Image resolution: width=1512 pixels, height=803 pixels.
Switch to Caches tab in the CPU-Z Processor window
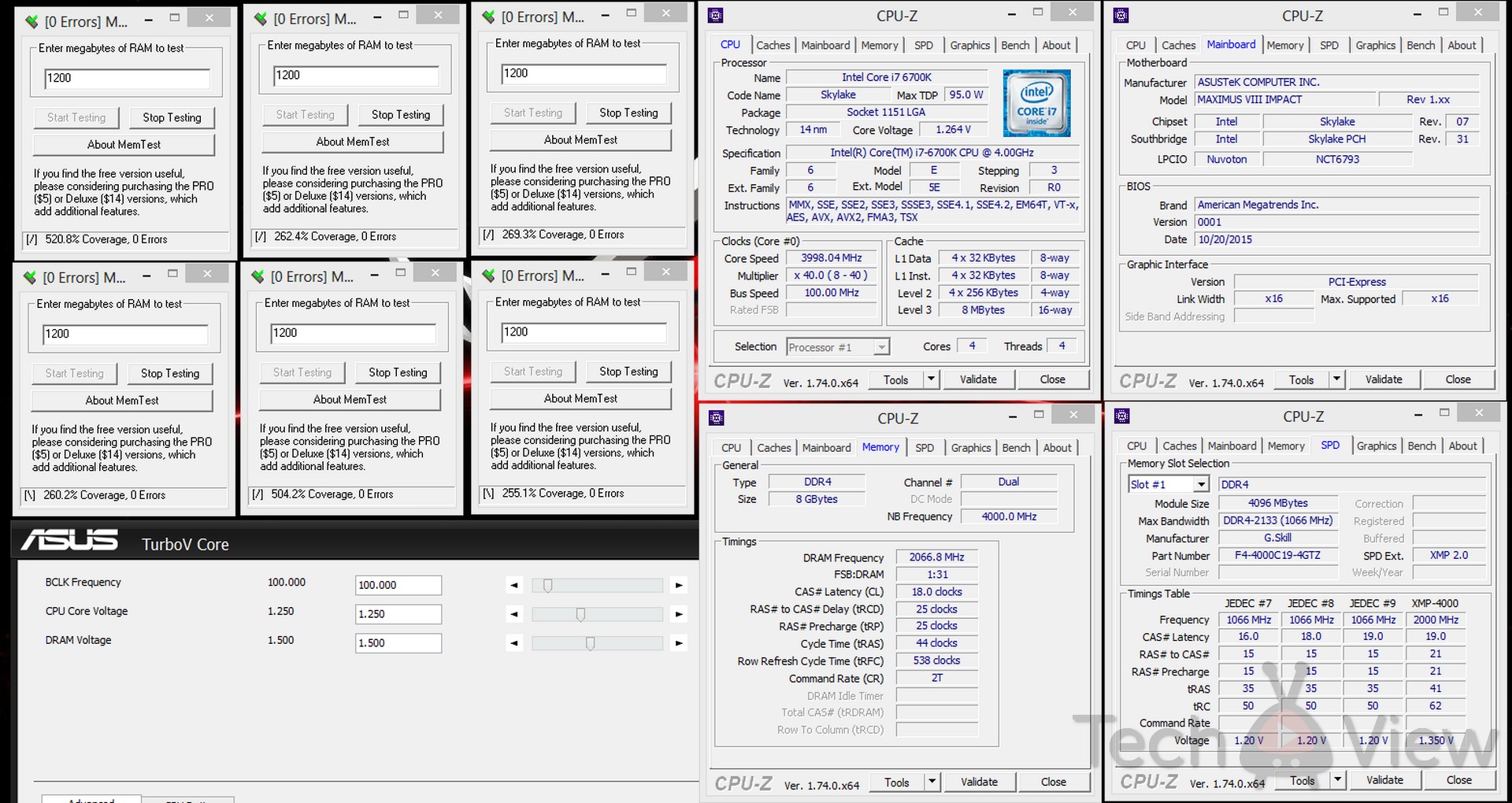click(x=773, y=46)
